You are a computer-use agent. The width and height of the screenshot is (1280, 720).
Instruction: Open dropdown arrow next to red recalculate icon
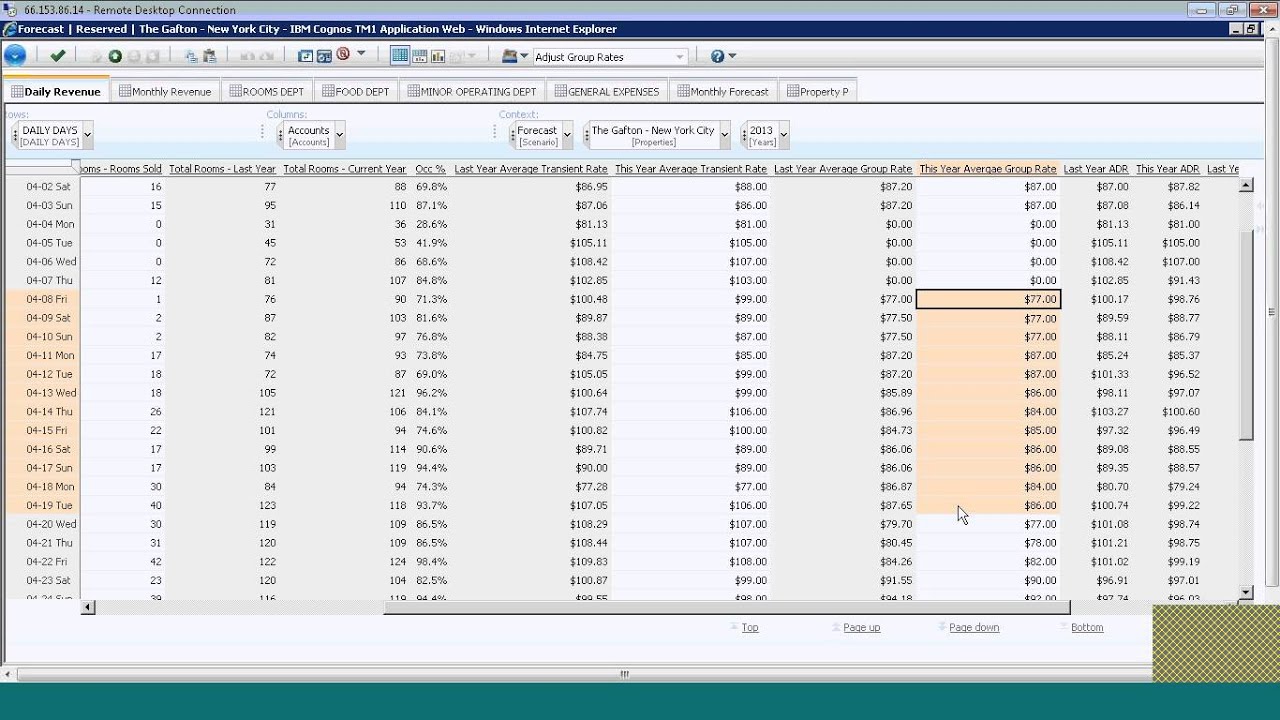pyautogui.click(x=361, y=54)
